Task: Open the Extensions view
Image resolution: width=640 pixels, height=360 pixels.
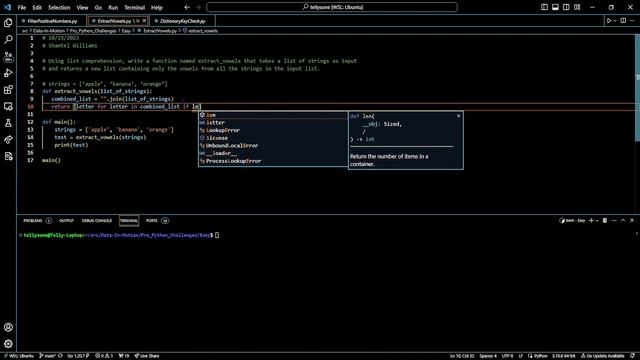Action: click(x=8, y=90)
